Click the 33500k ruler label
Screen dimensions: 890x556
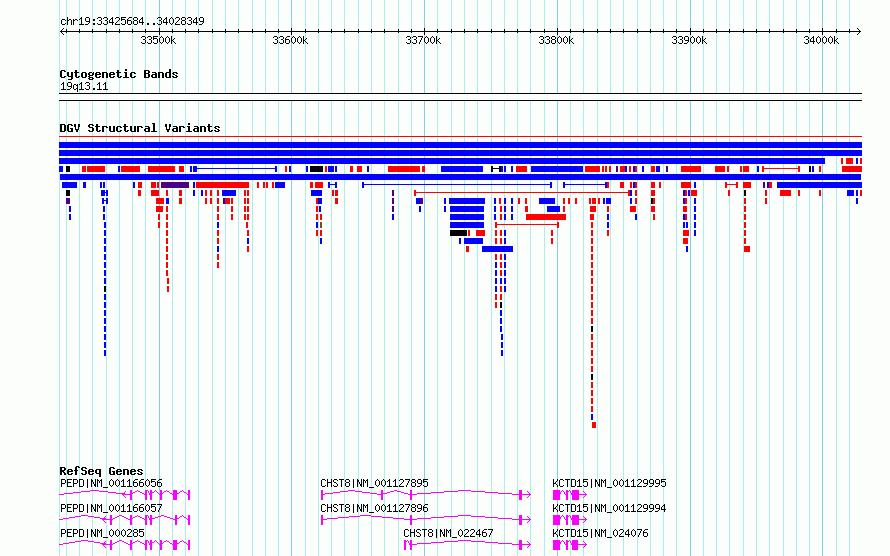[x=158, y=40]
